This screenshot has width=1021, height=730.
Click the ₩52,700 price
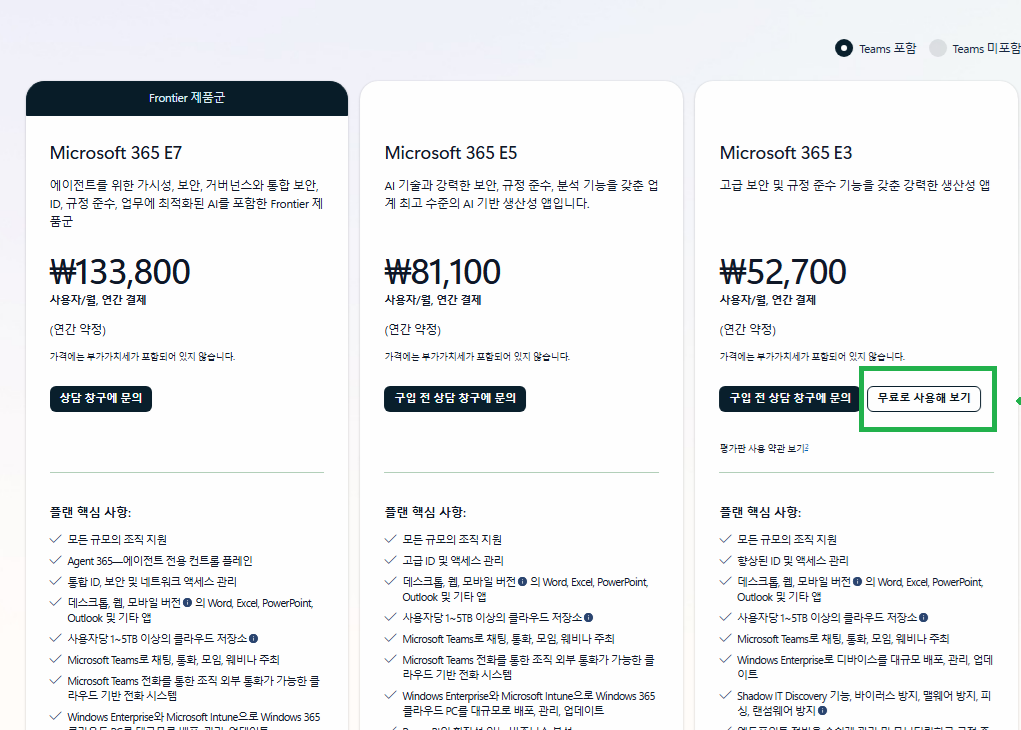tap(783, 272)
